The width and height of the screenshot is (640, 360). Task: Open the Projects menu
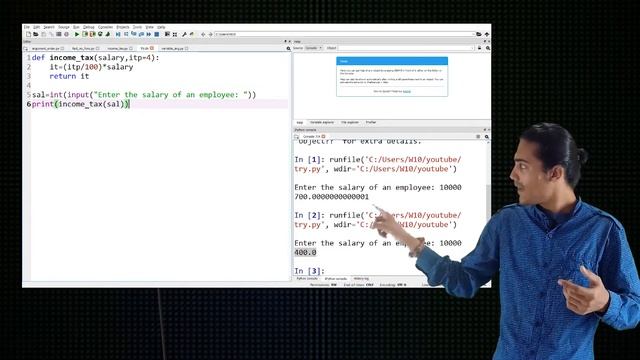click(122, 27)
